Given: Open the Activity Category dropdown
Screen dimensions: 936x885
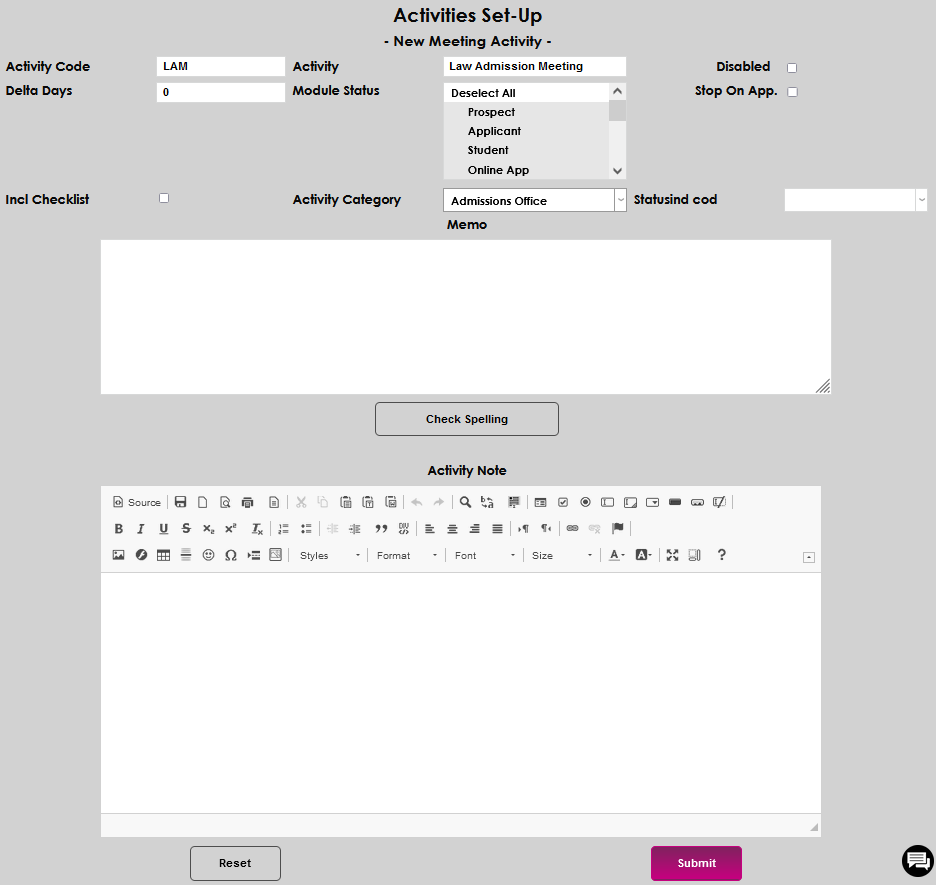Looking at the screenshot, I should click(x=535, y=201).
